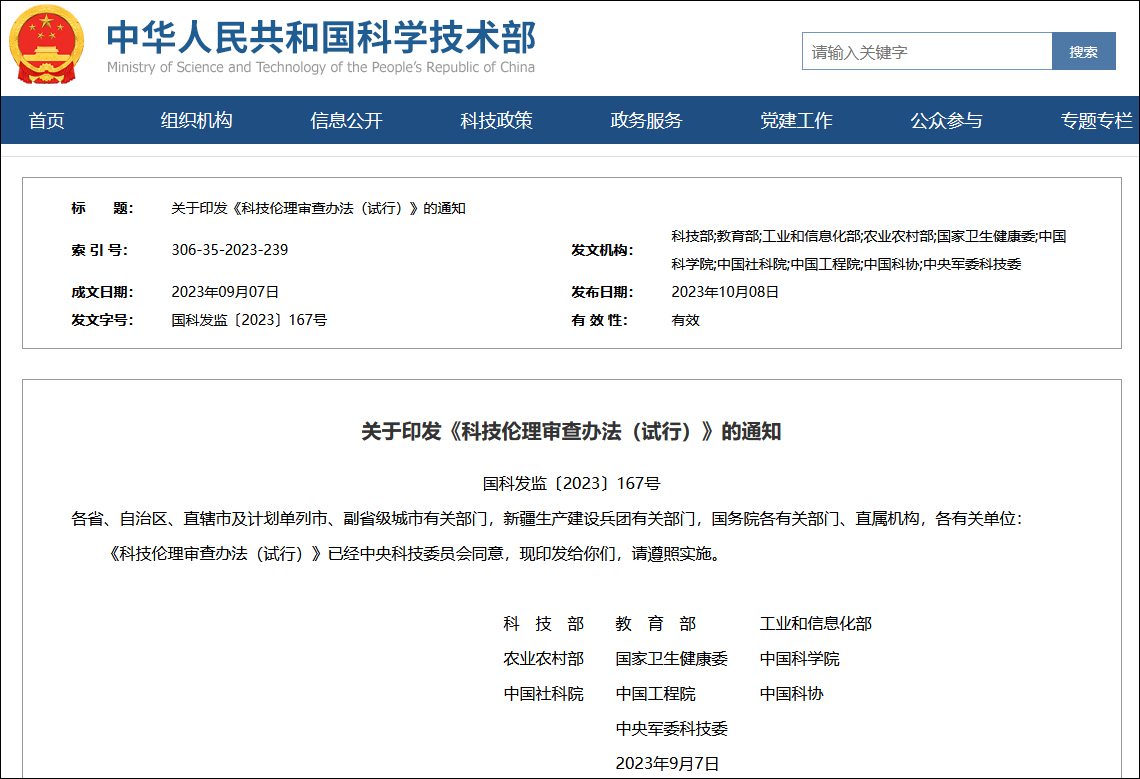1140x779 pixels.
Task: Click the 搜索 search button
Action: pyautogui.click(x=1083, y=52)
